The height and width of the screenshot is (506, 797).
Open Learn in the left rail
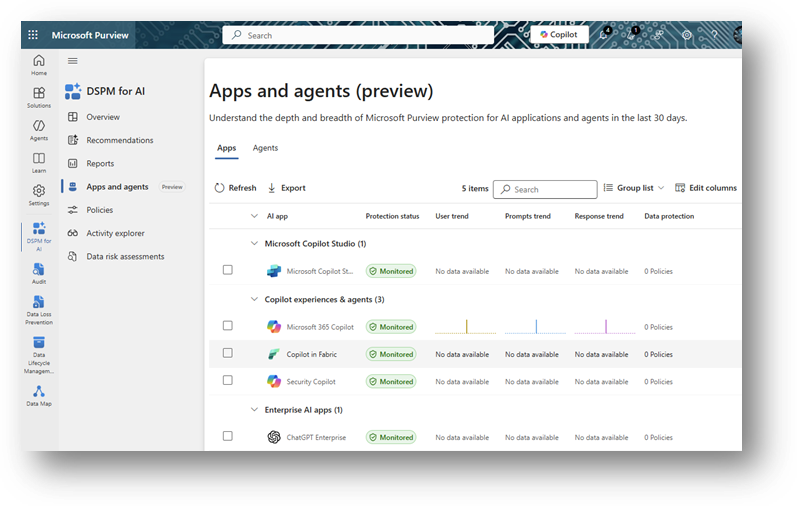(39, 163)
